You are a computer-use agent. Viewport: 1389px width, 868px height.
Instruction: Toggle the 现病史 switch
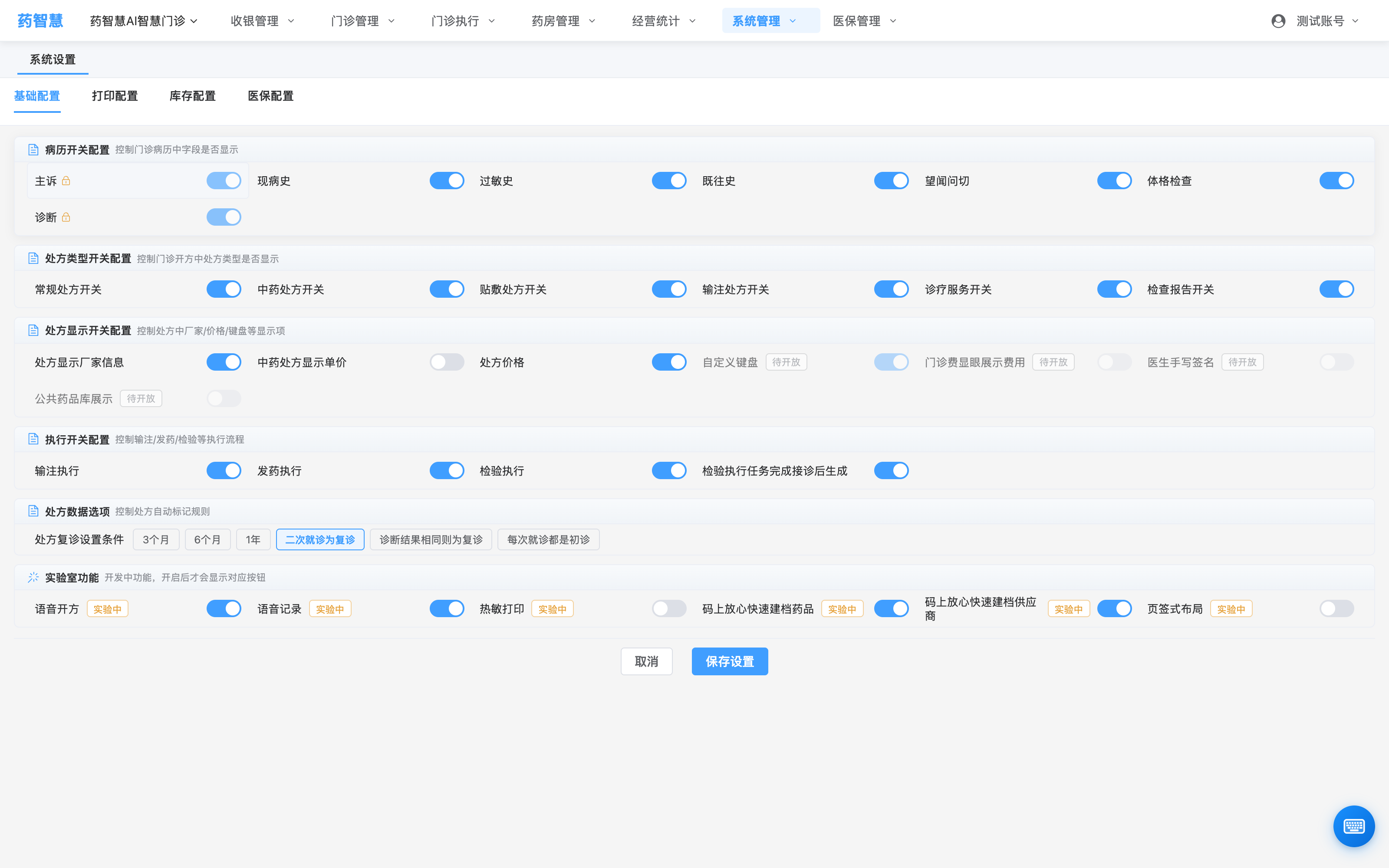tap(447, 181)
